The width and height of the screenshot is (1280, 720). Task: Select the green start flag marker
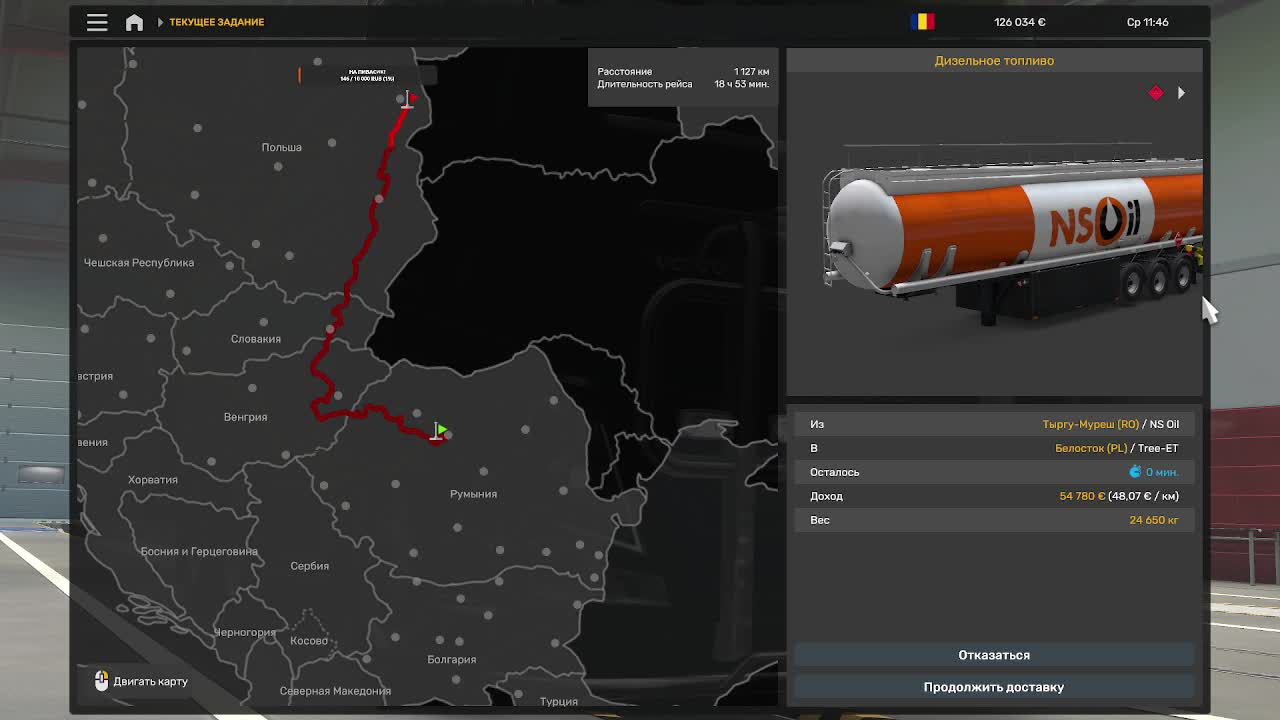[x=439, y=431]
